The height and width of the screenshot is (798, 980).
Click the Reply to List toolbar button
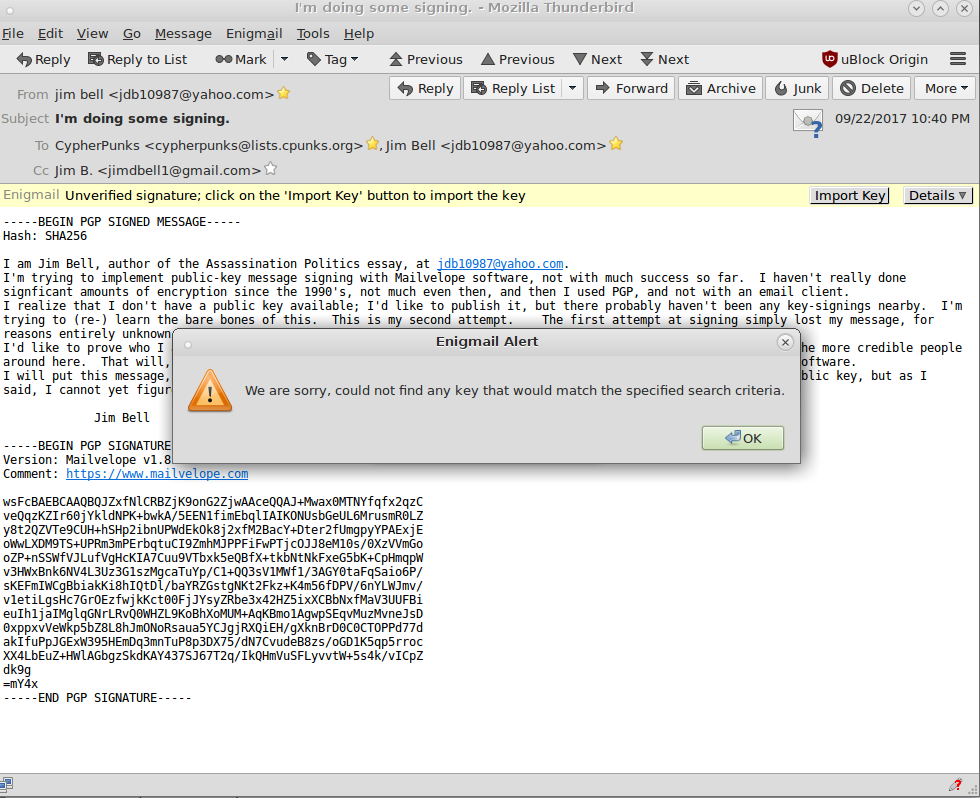pyautogui.click(x=137, y=59)
